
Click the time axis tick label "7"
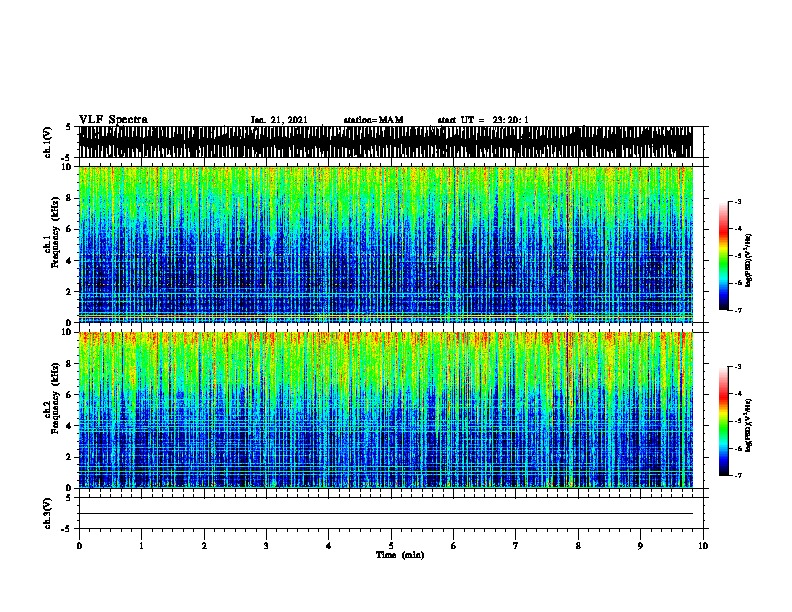[516, 546]
